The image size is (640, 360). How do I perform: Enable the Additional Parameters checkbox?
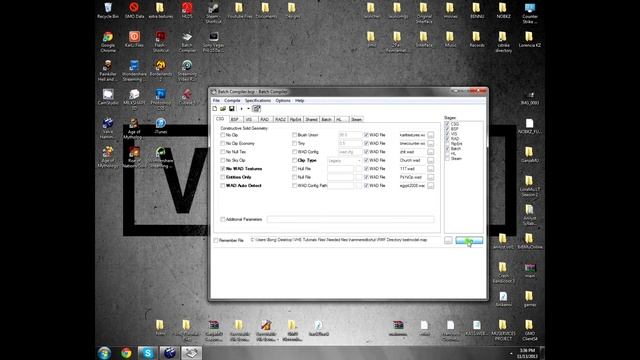click(x=223, y=219)
